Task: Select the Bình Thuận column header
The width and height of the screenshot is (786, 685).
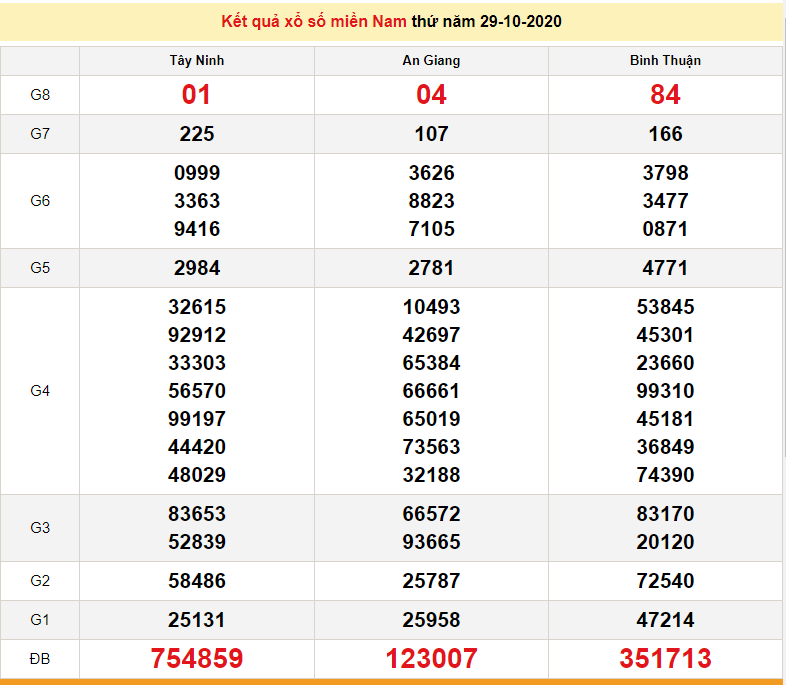Action: pyautogui.click(x=665, y=61)
